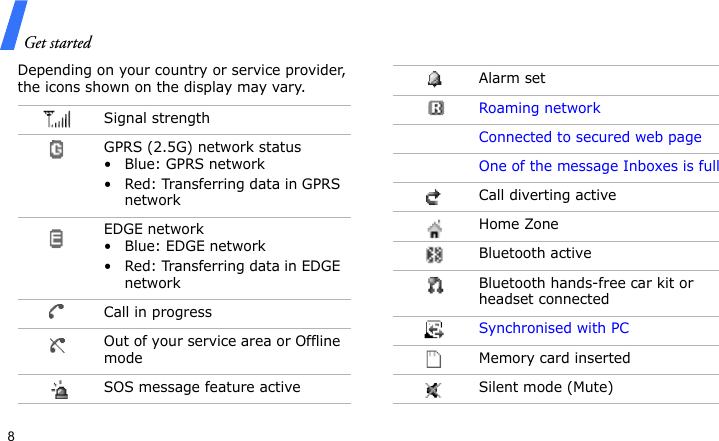This screenshot has width=719, height=441.
Task: Click the Call in progress icon
Action: click(x=57, y=313)
